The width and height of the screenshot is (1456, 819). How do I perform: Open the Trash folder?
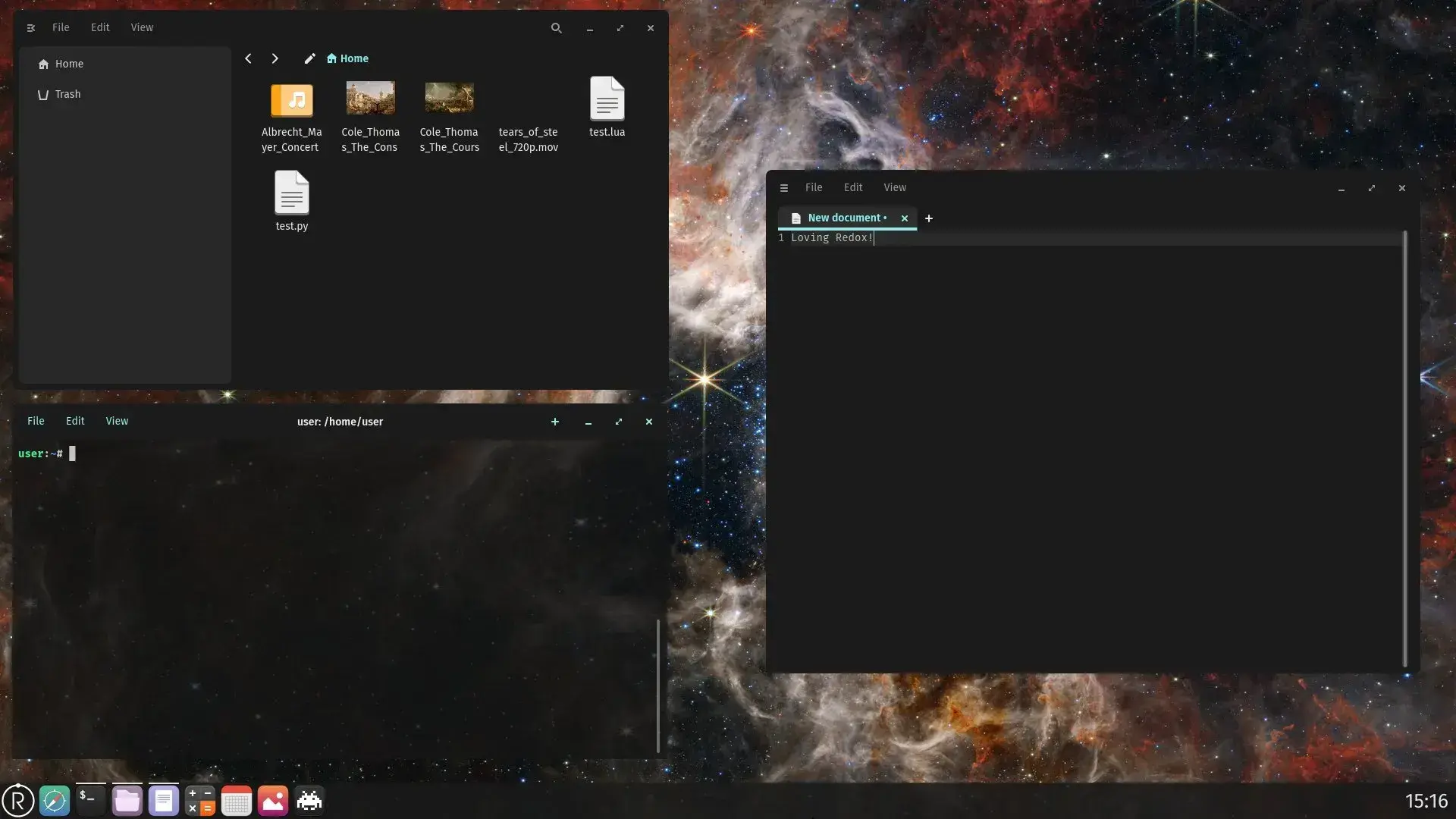click(67, 93)
